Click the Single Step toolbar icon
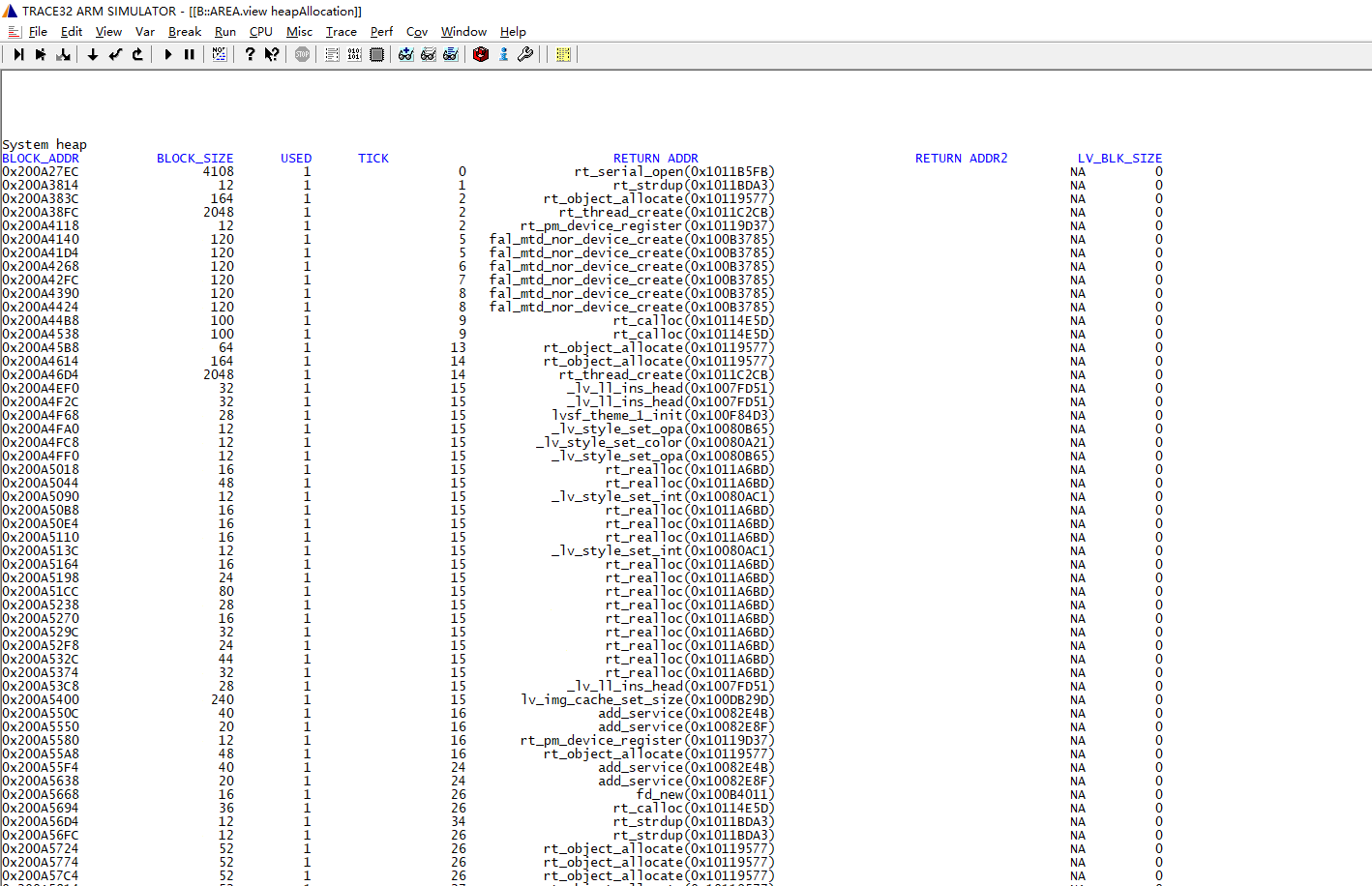This screenshot has width=1372, height=886. coord(18,55)
